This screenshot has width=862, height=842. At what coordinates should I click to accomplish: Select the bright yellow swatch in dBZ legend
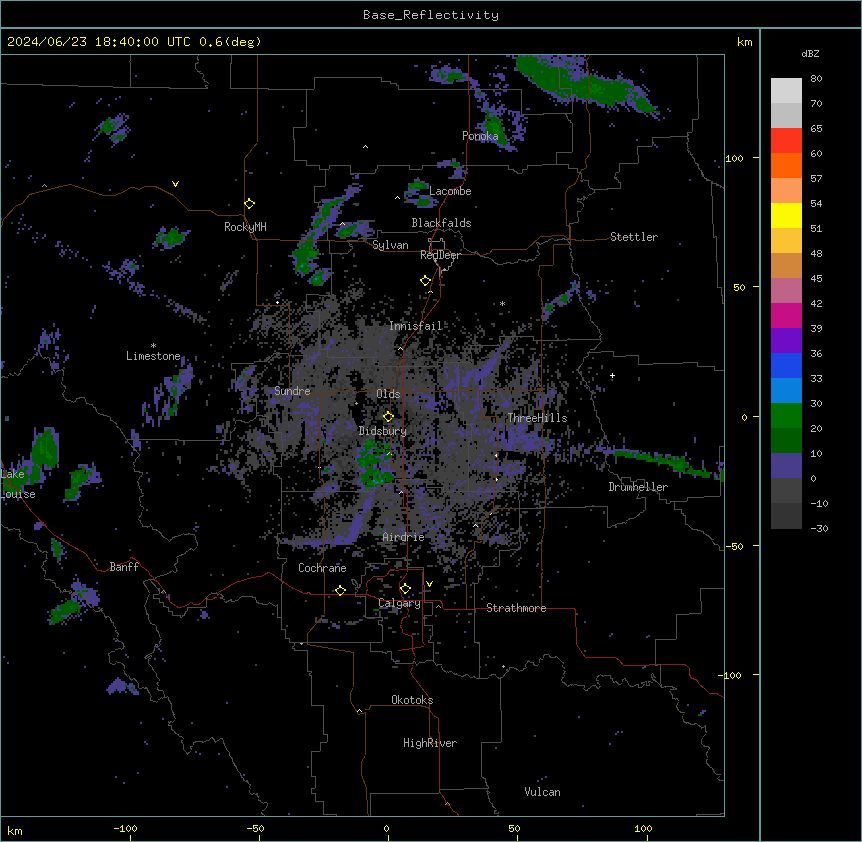click(786, 215)
